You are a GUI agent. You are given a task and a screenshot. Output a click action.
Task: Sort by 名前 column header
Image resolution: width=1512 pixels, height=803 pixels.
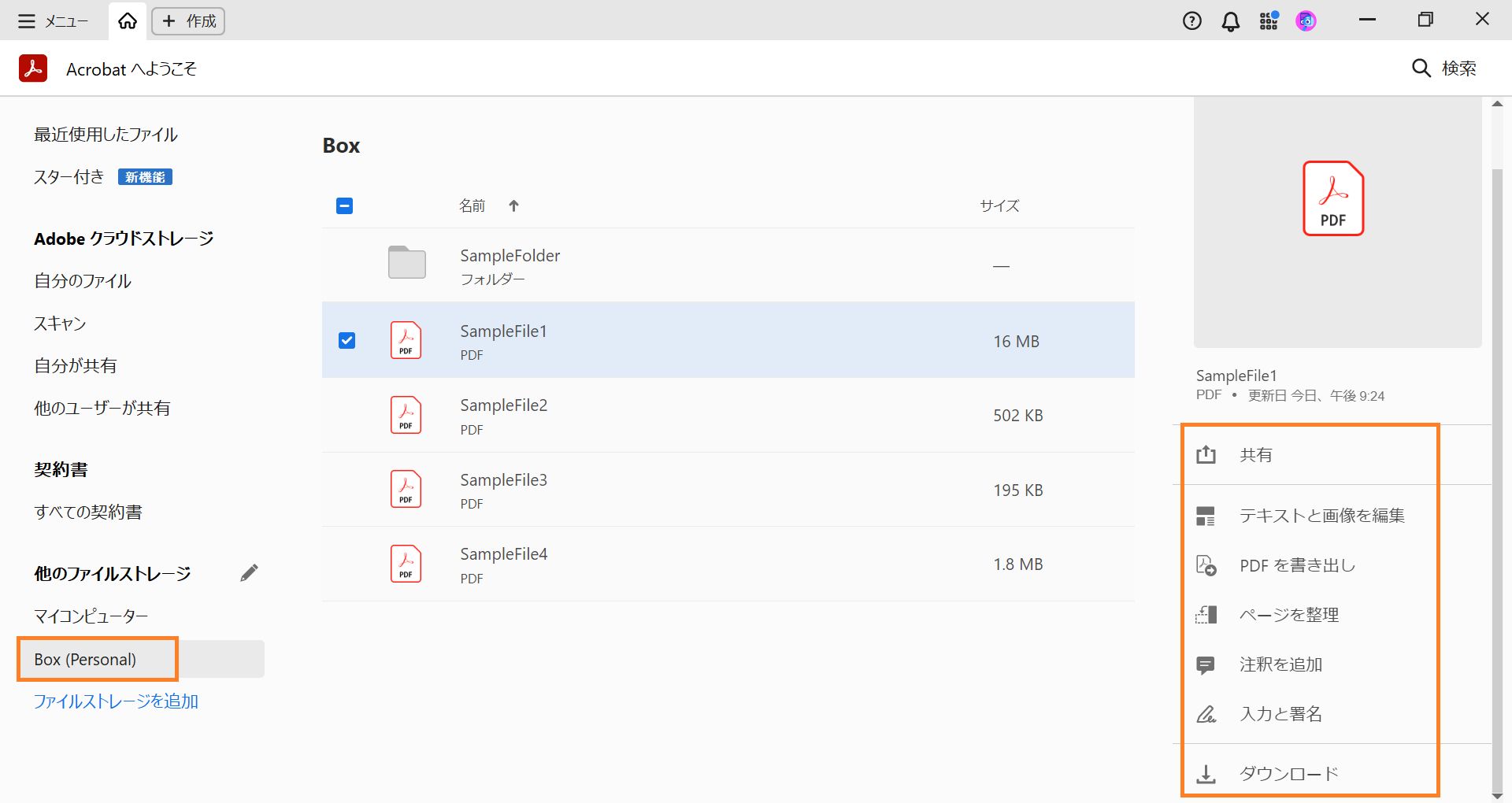[x=472, y=206]
